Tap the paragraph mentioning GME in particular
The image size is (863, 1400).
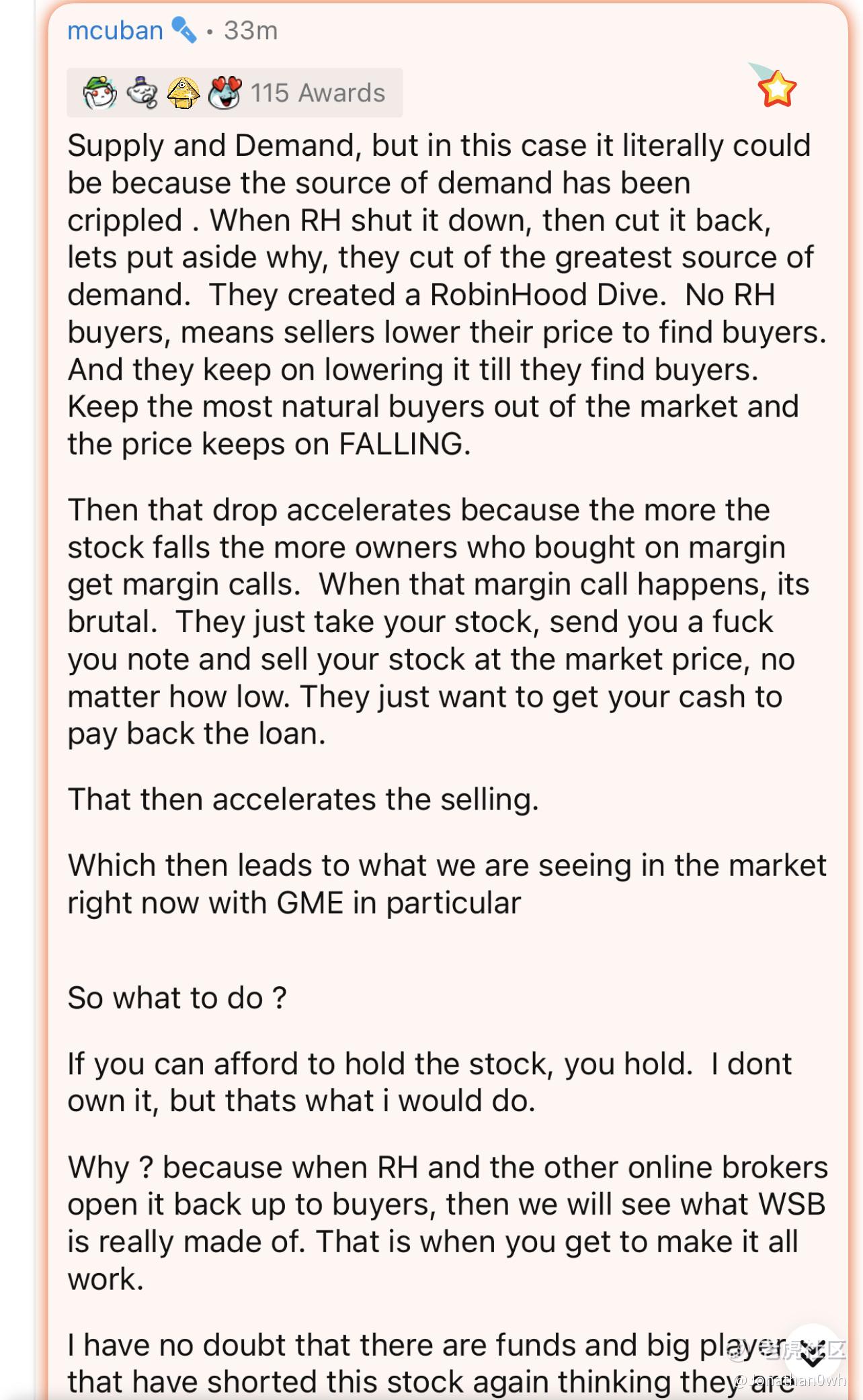pos(447,884)
